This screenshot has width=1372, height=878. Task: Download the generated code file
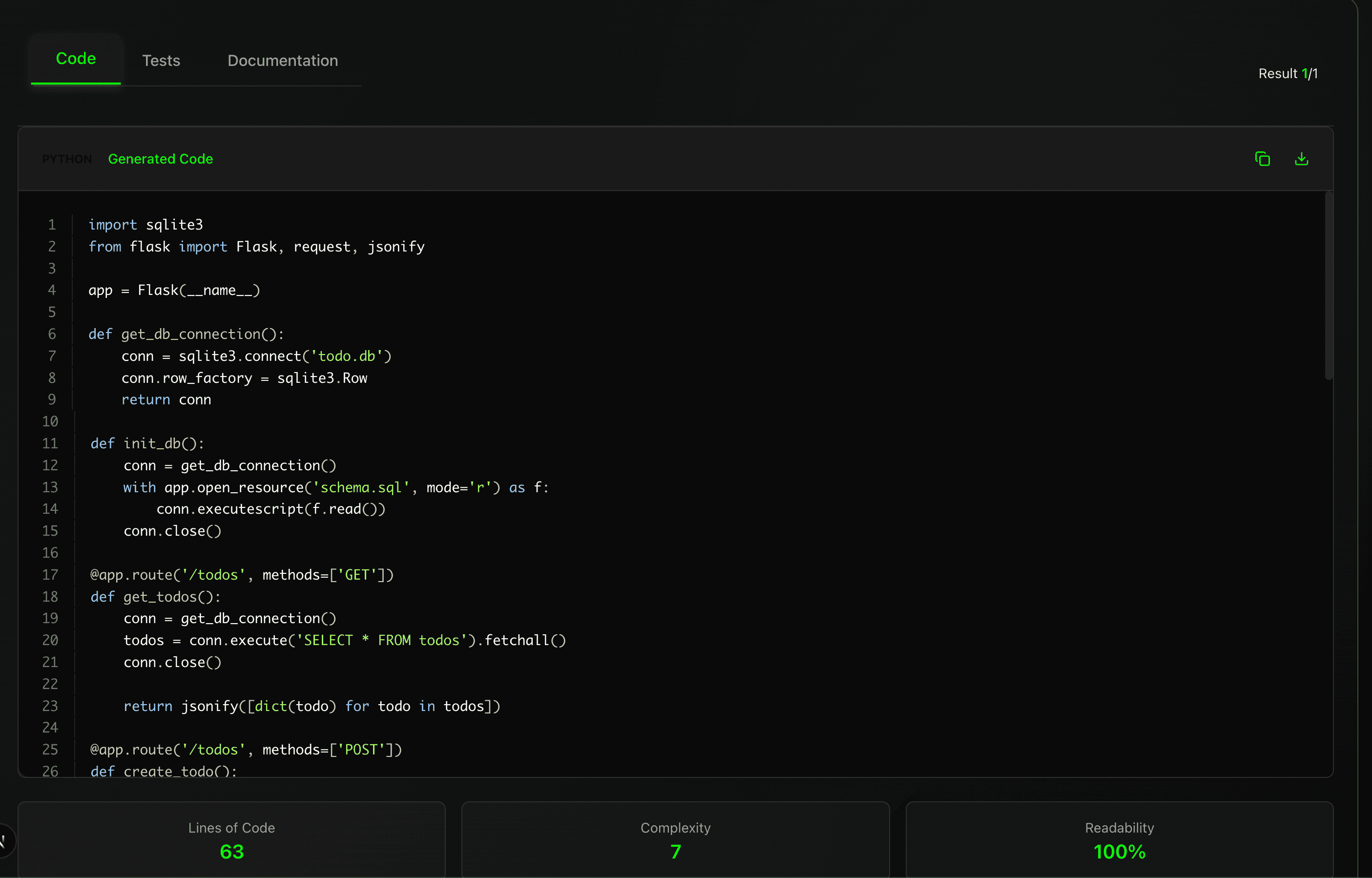pos(1301,159)
